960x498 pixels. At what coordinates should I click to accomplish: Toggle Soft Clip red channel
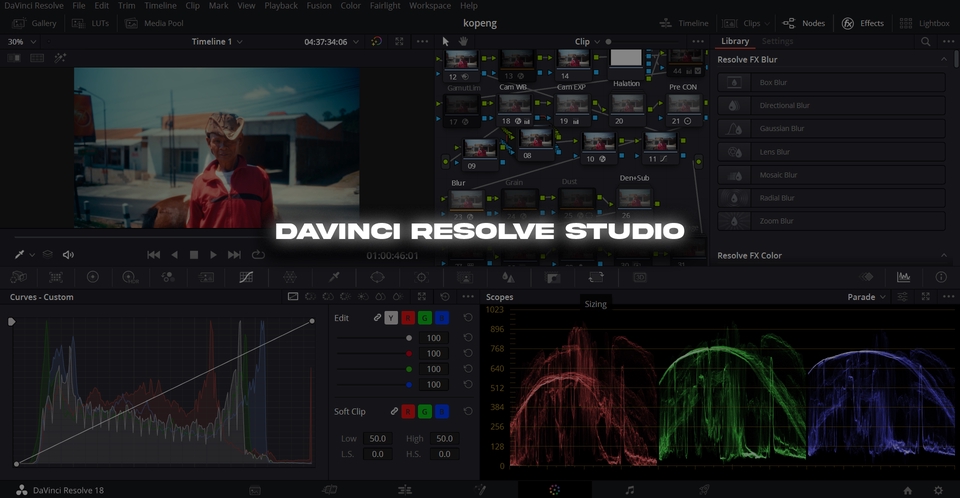[408, 411]
